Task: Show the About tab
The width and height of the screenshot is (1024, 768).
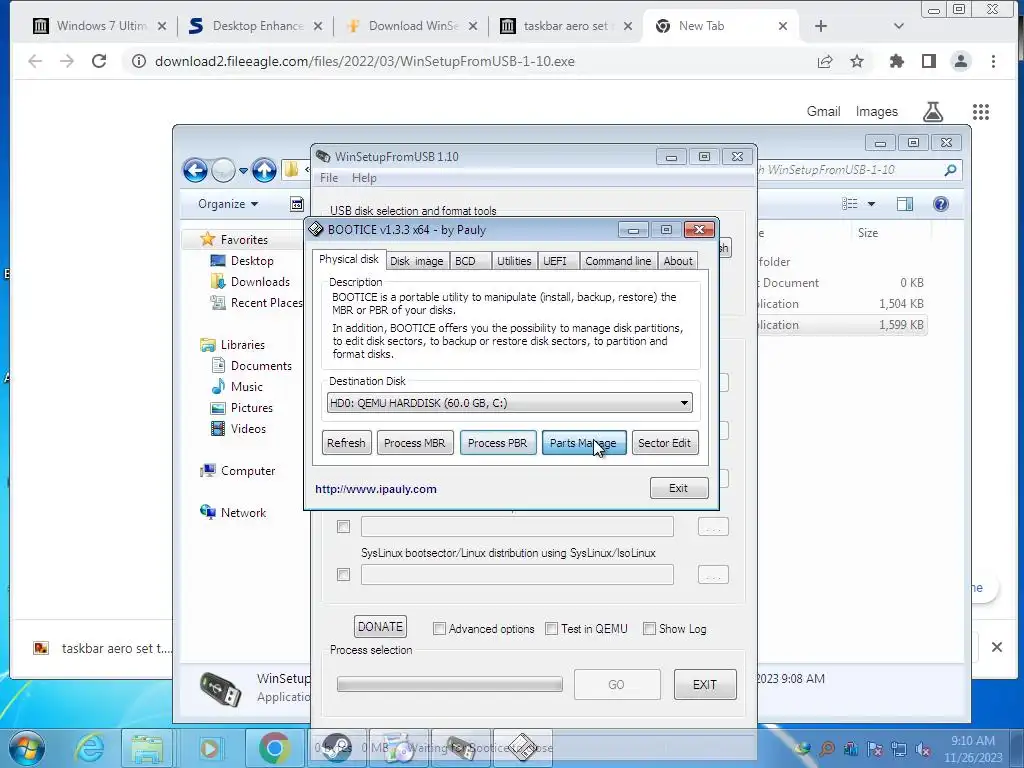Action: click(x=678, y=261)
